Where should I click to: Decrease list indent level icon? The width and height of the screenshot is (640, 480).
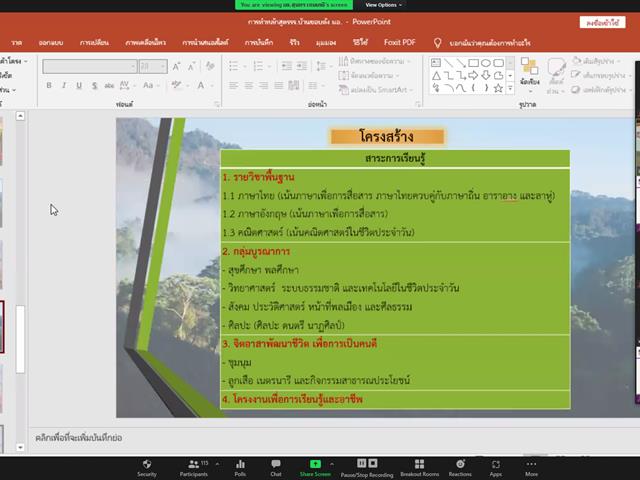(x=287, y=66)
